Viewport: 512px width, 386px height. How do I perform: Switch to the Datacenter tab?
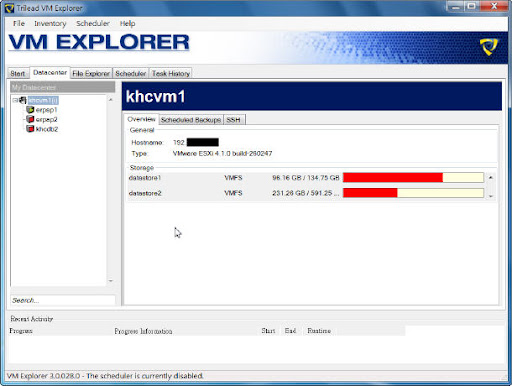click(x=50, y=72)
